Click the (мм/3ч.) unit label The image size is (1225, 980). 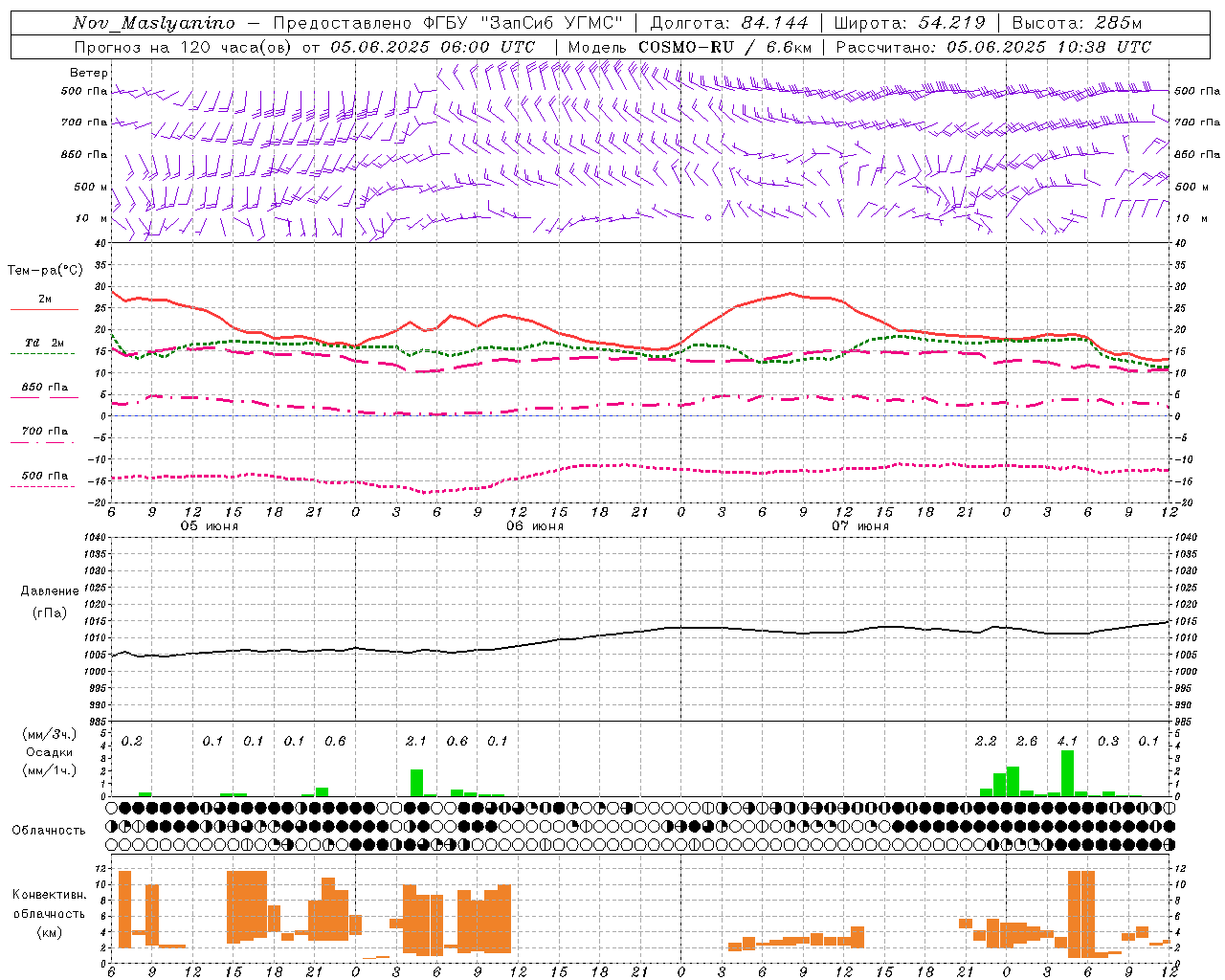tap(50, 734)
